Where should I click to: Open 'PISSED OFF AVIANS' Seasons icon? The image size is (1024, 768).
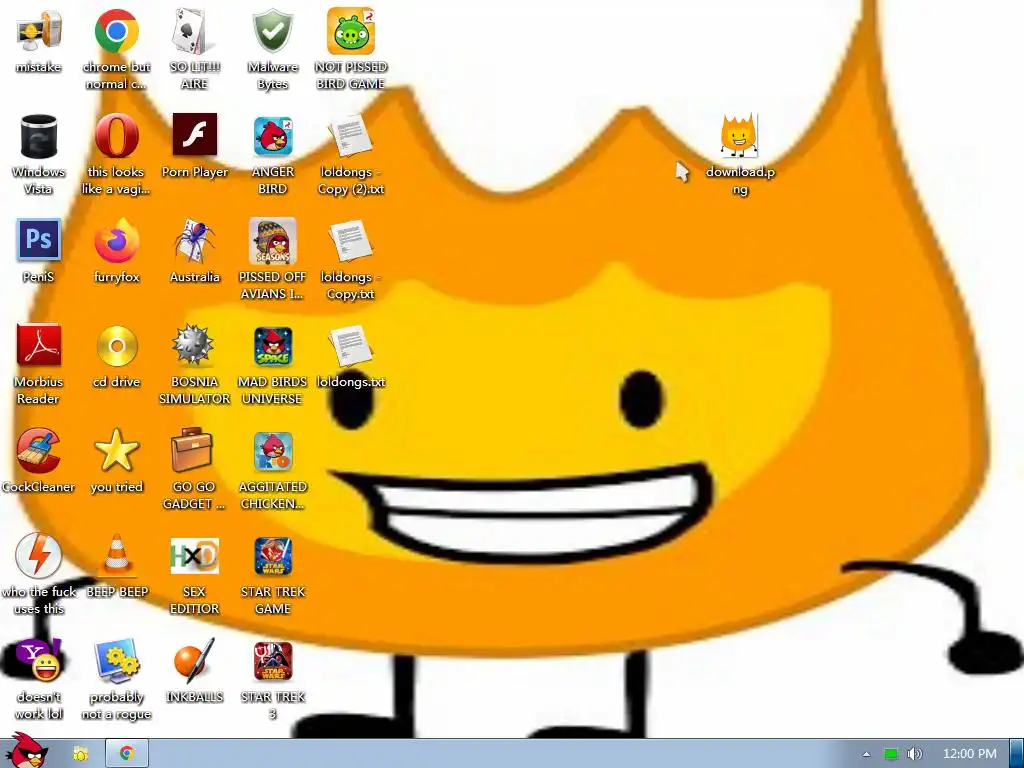[272, 241]
